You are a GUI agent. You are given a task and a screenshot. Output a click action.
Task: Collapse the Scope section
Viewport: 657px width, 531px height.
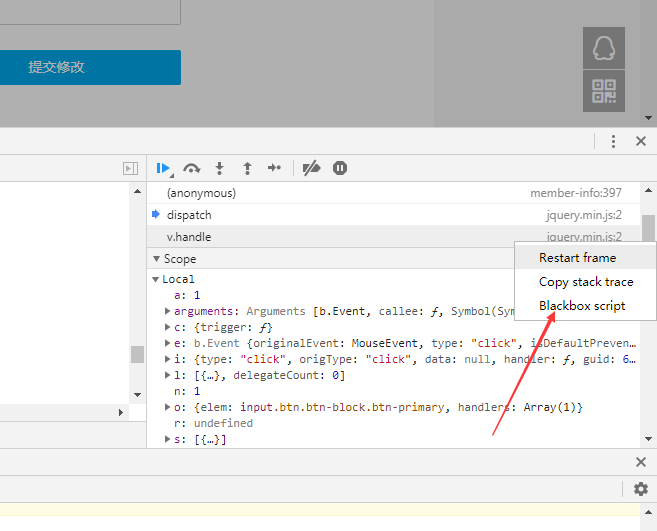tap(156, 259)
